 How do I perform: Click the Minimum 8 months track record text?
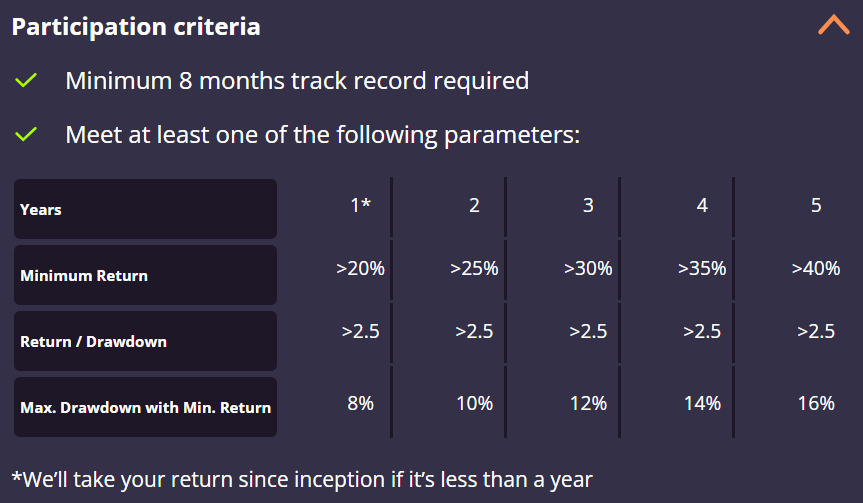(x=297, y=81)
